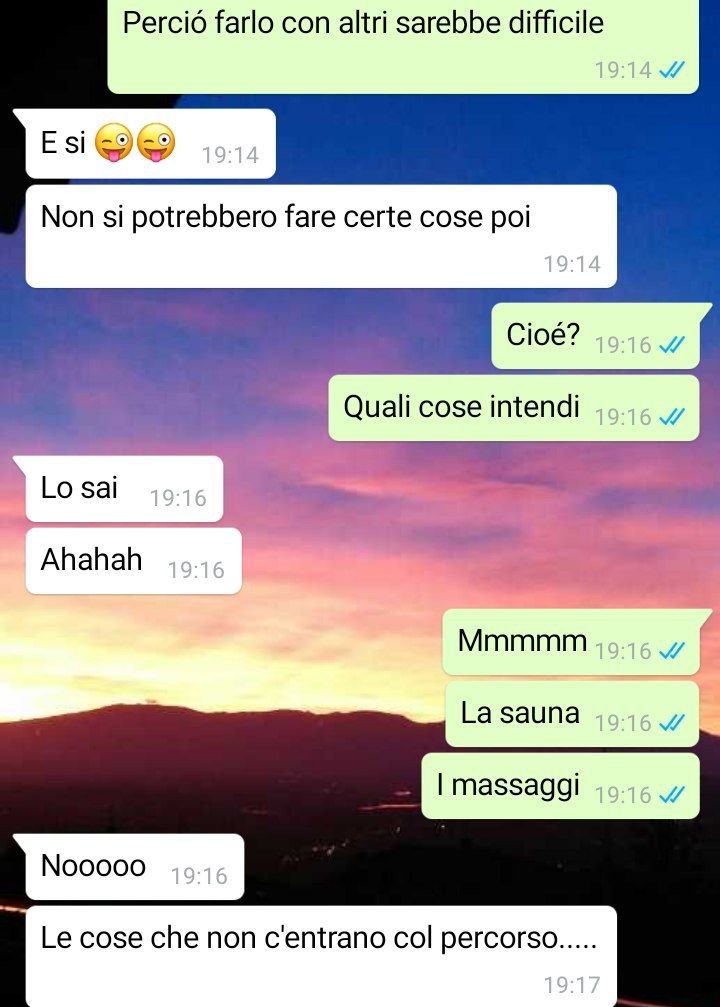Image resolution: width=720 pixels, height=1007 pixels.
Task: Tap the 'Quali cose intendi' sent message text
Action: pyautogui.click(x=461, y=407)
